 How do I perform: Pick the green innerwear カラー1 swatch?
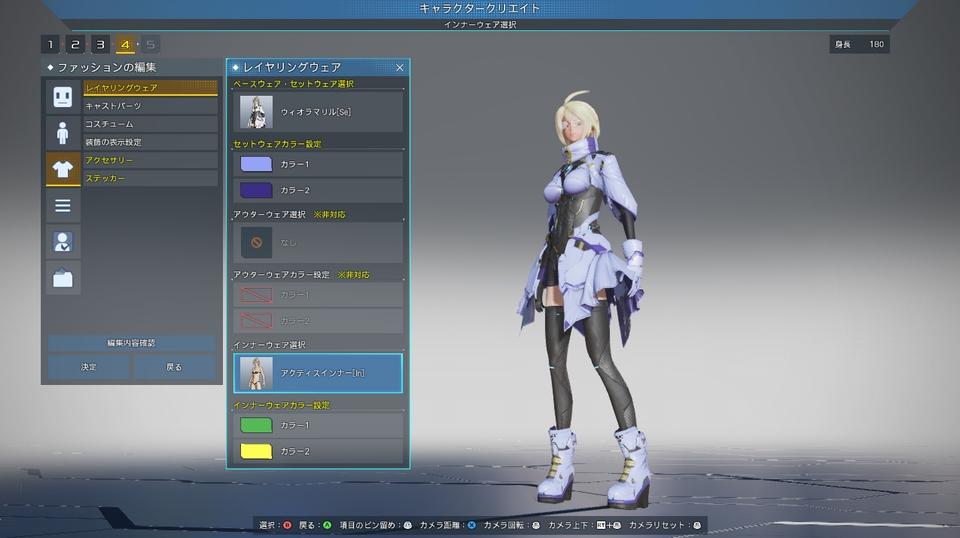(x=256, y=425)
